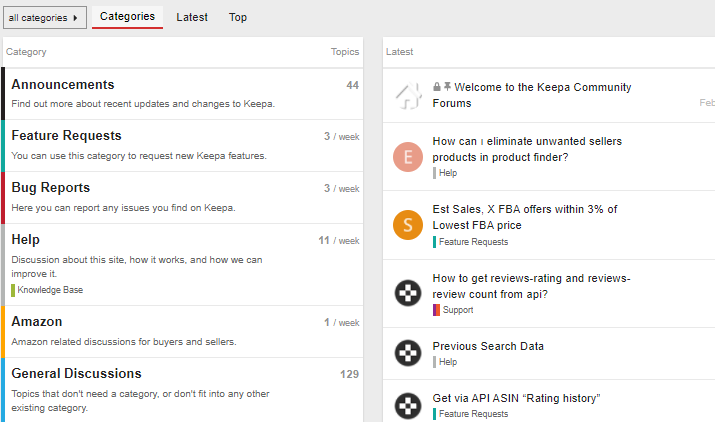Click the pin icon on Welcome topic
The image size is (715, 422).
pos(447,87)
